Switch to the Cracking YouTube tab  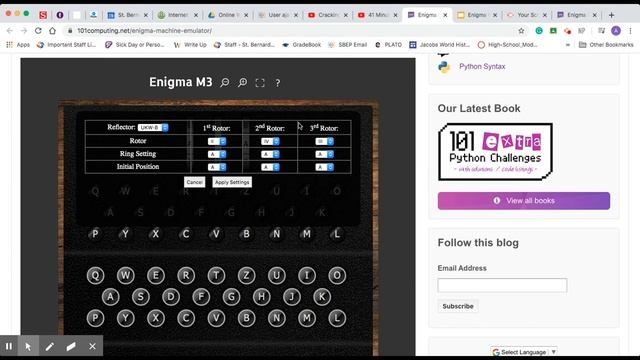(x=329, y=15)
